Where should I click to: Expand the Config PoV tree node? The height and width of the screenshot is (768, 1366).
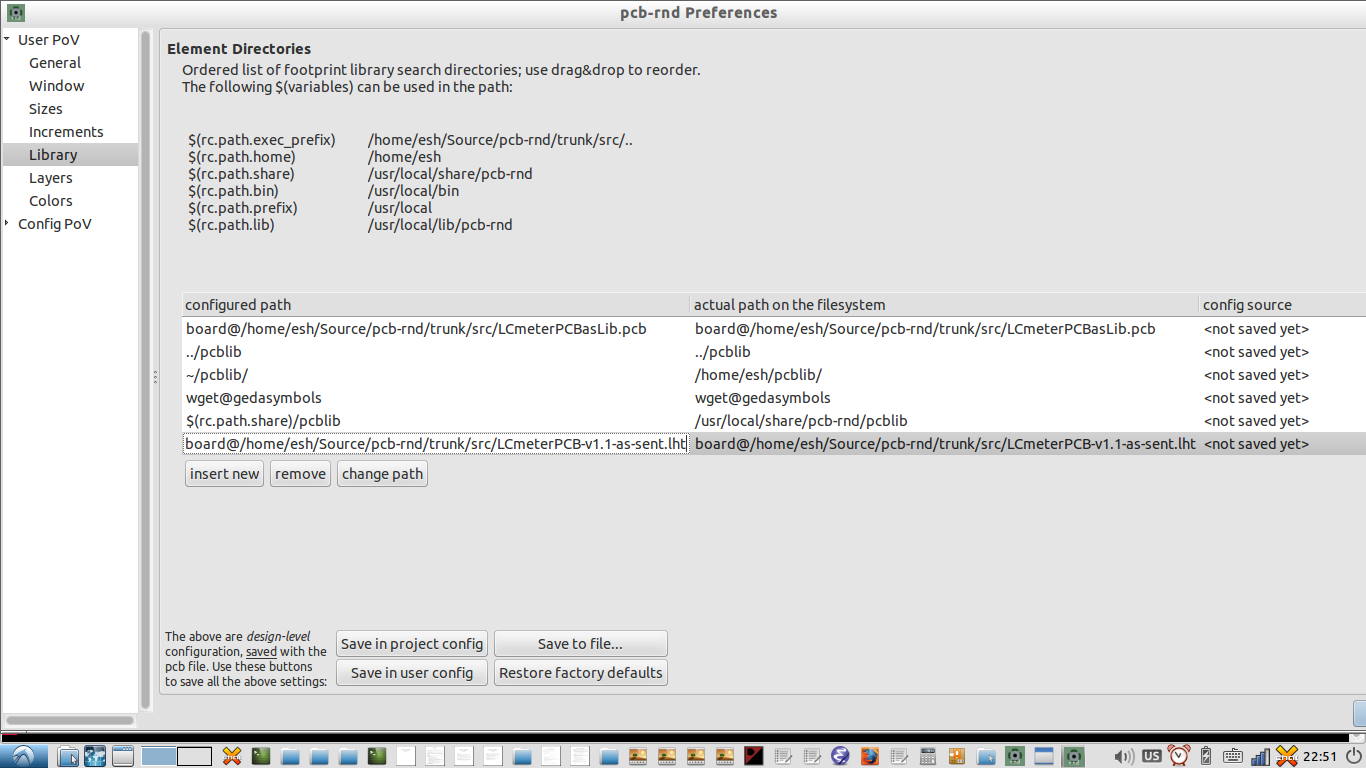click(8, 223)
